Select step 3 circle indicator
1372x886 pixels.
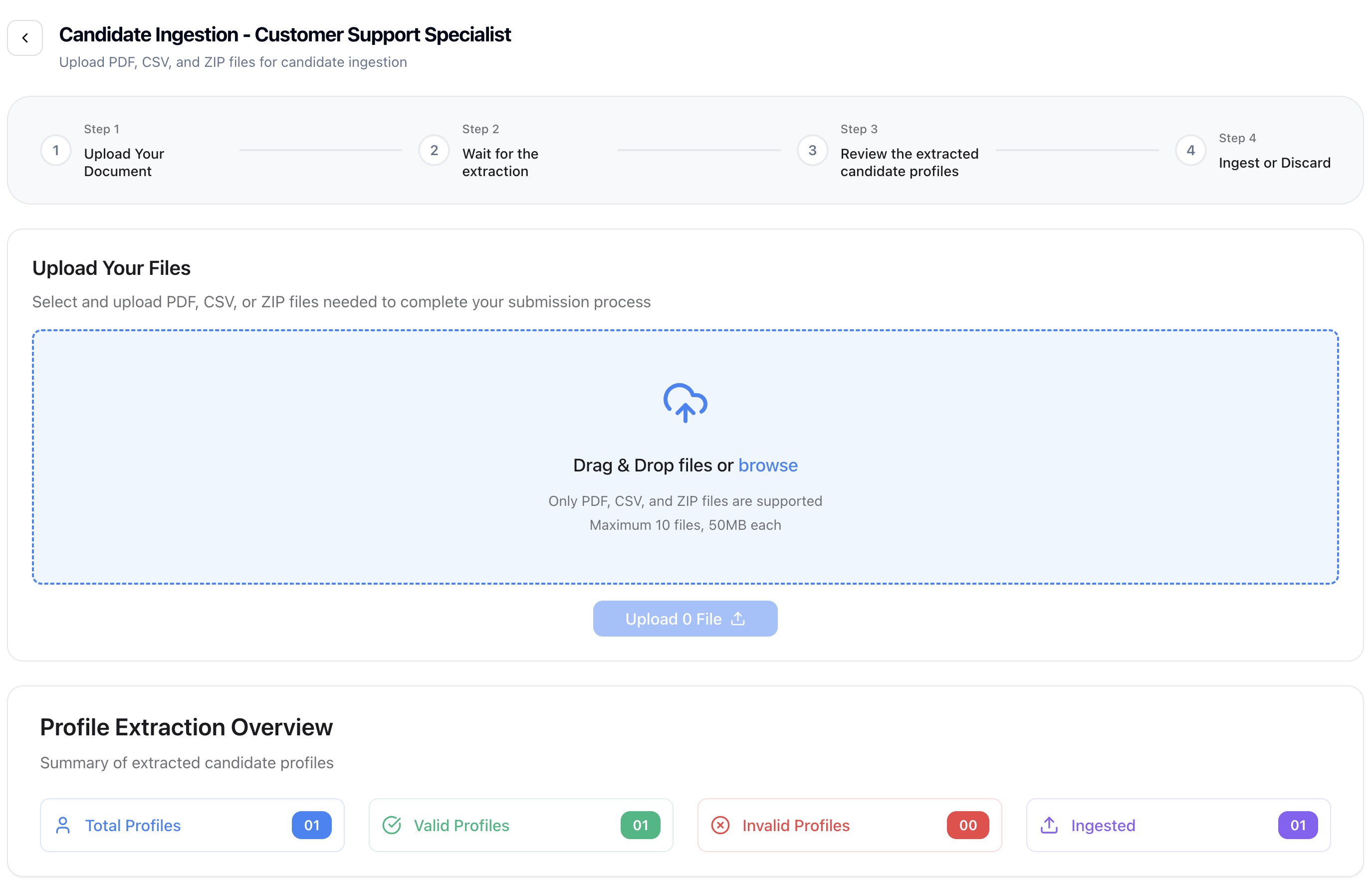tap(812, 151)
